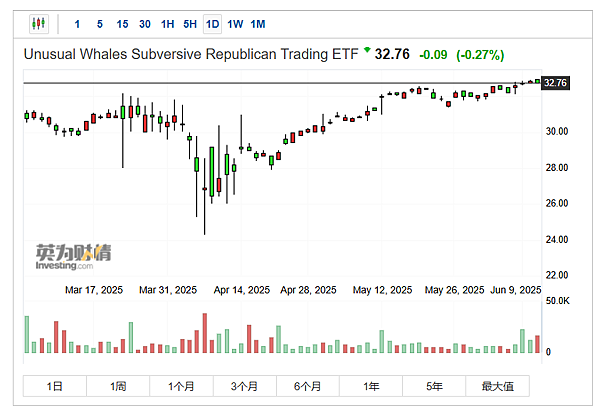Show maximum range with 最大值
Image resolution: width=600 pixels, height=413 pixels.
[x=497, y=386]
